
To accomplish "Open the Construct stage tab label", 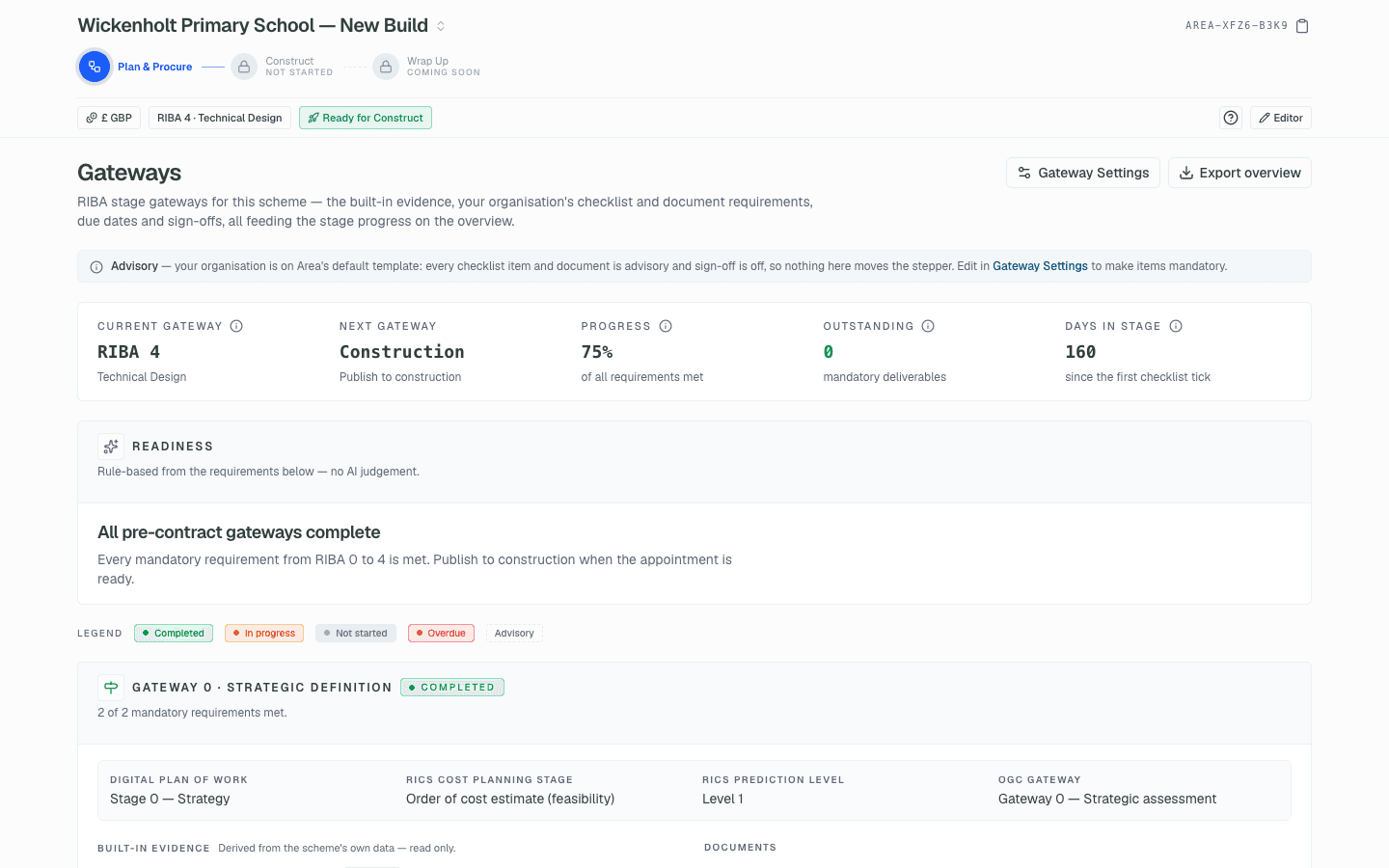I will click(299, 67).
